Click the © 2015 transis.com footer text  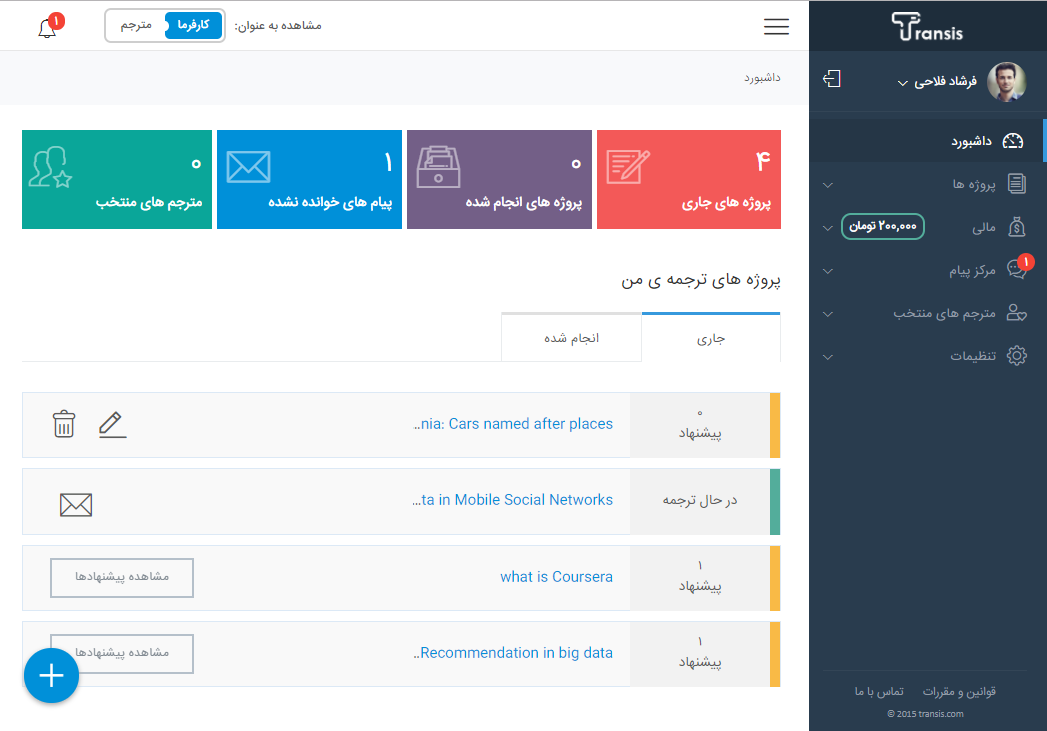(x=925, y=714)
